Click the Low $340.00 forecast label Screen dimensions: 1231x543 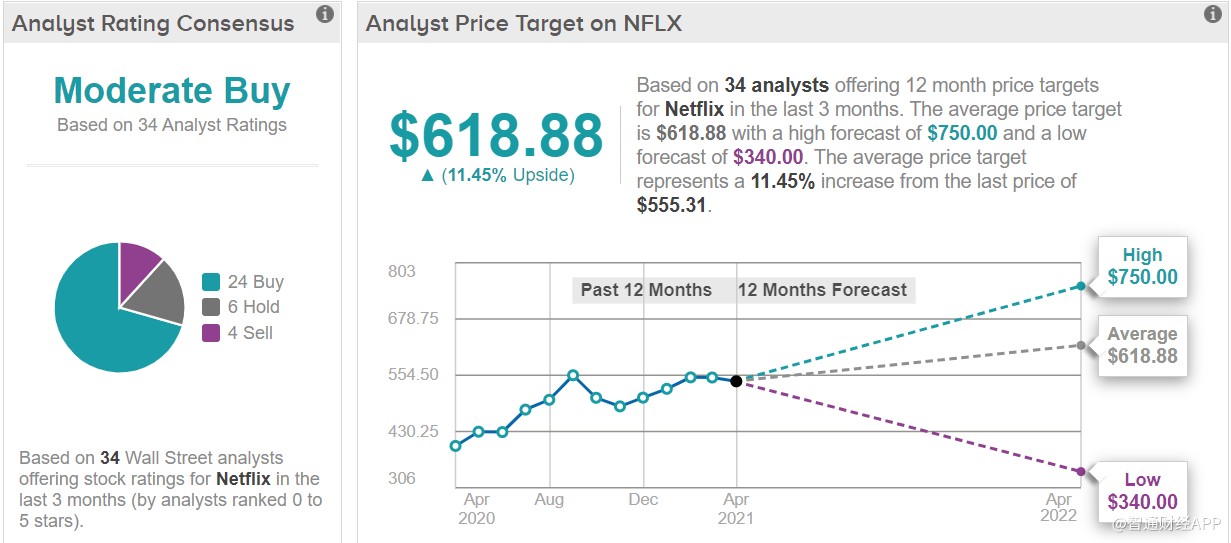1142,491
